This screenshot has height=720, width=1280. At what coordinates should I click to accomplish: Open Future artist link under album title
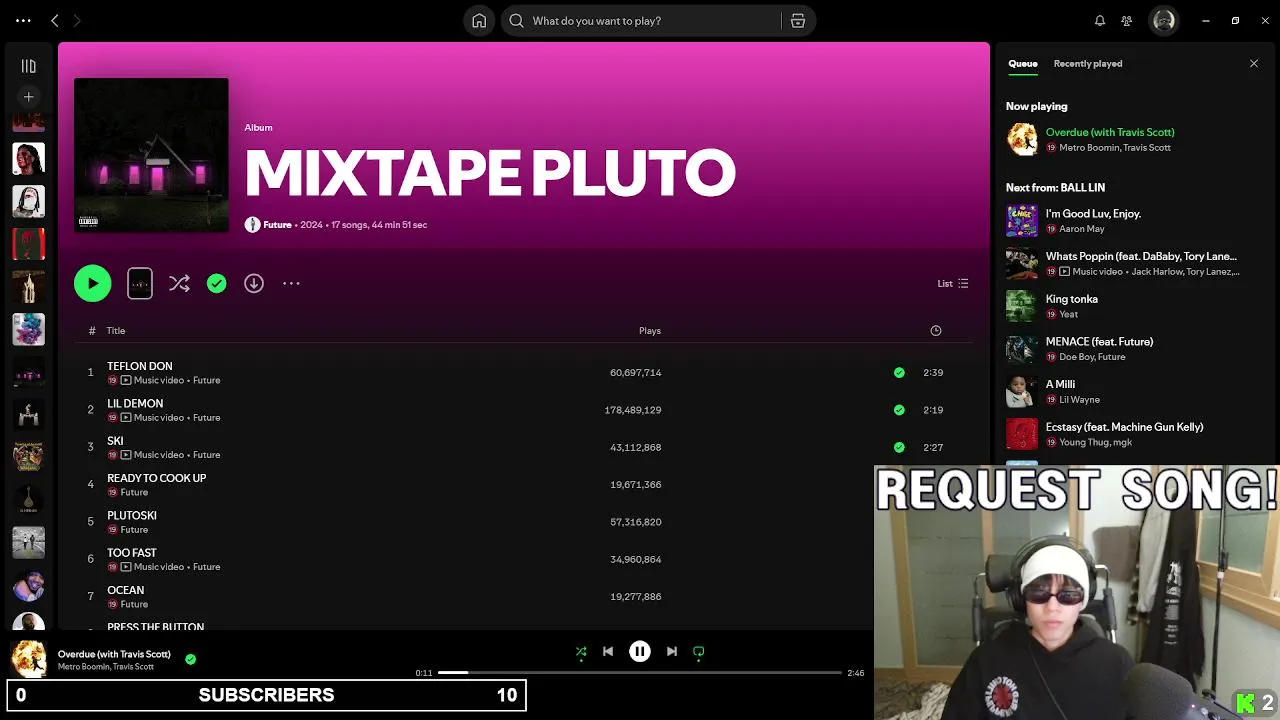coord(277,224)
